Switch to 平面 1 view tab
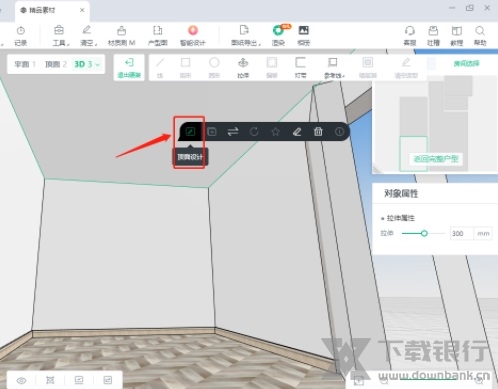 tap(25, 64)
